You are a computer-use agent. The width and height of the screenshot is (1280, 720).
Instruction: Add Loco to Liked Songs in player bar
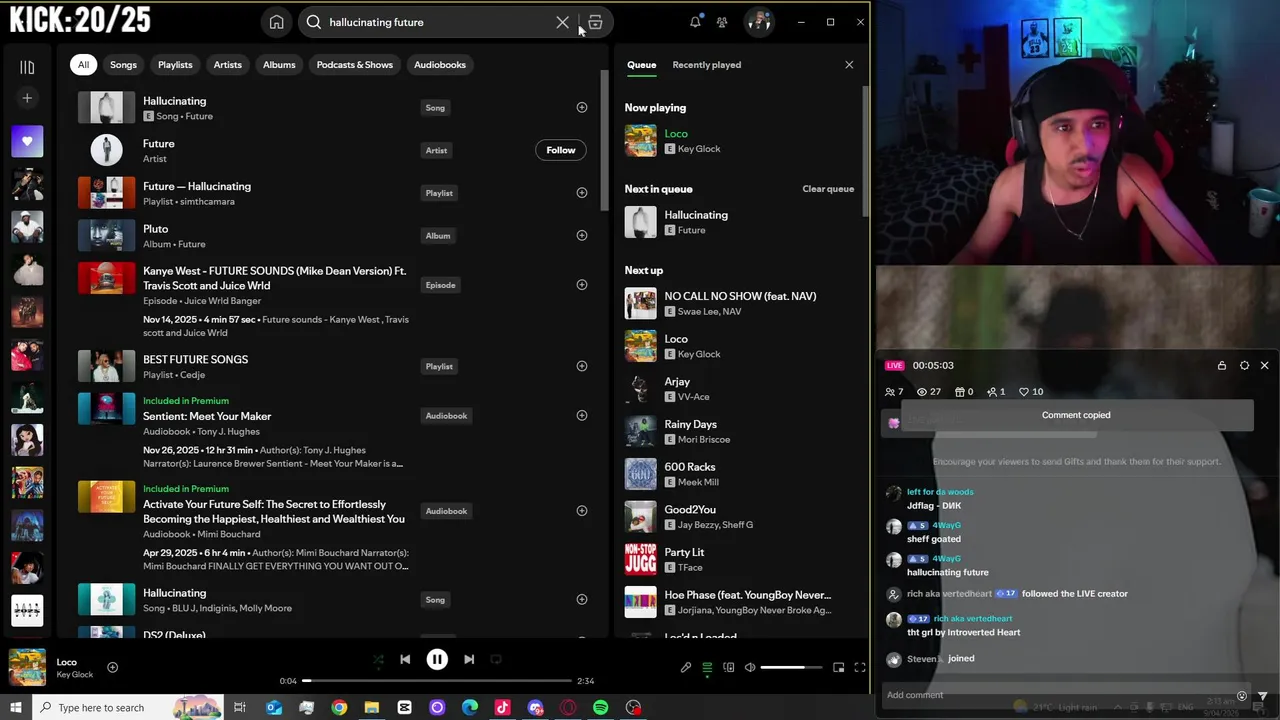point(112,667)
